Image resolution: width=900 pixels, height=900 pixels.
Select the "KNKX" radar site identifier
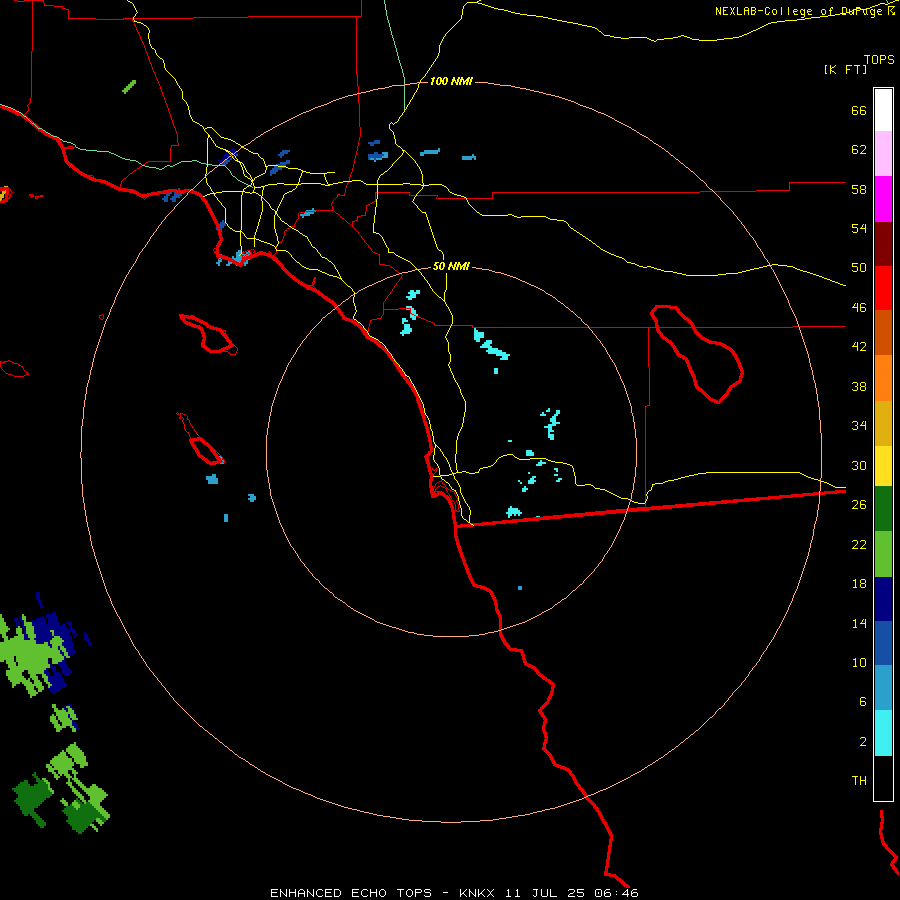tap(478, 893)
